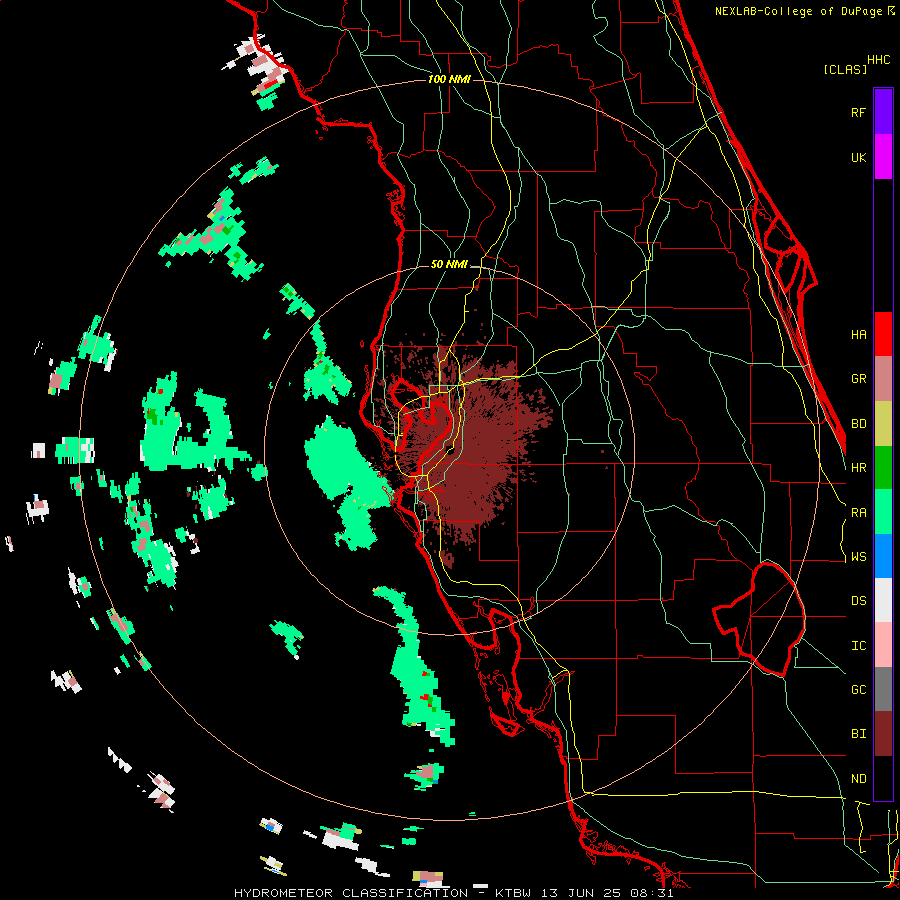Select the GR pink legend swatch

(x=883, y=379)
